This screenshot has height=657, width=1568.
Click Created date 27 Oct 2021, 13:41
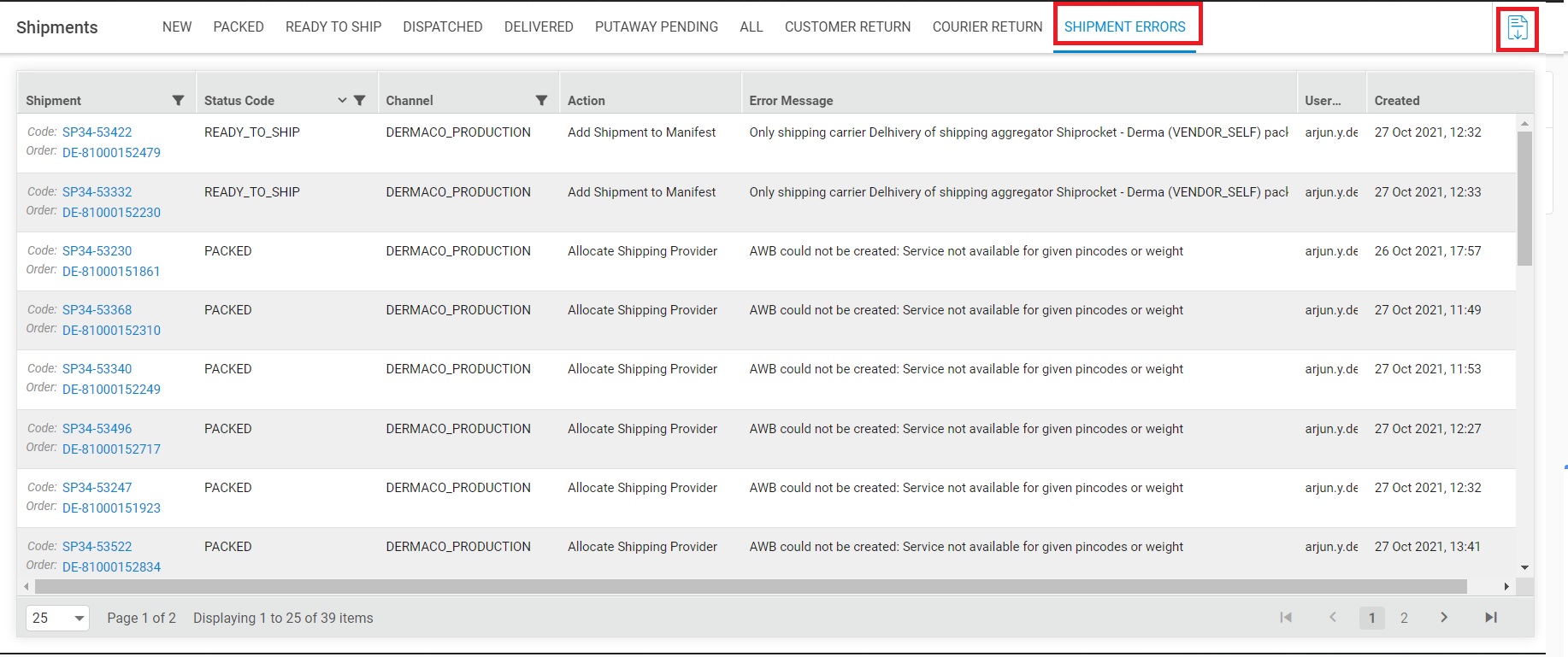[x=1428, y=547]
